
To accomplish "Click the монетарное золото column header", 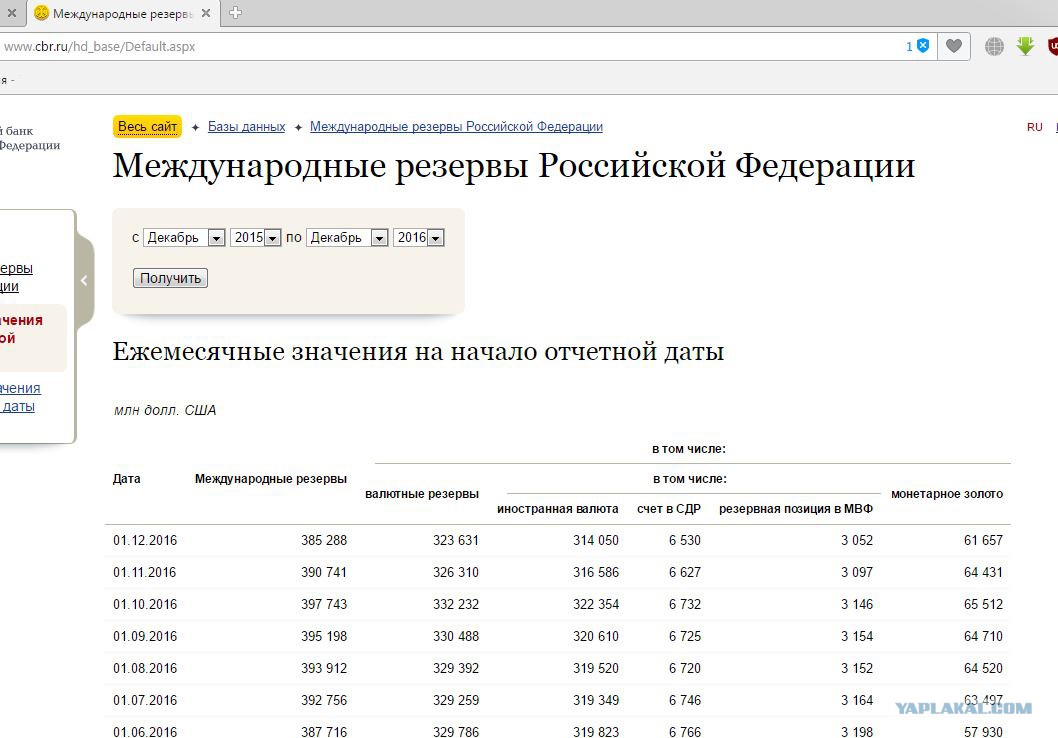I will (947, 494).
